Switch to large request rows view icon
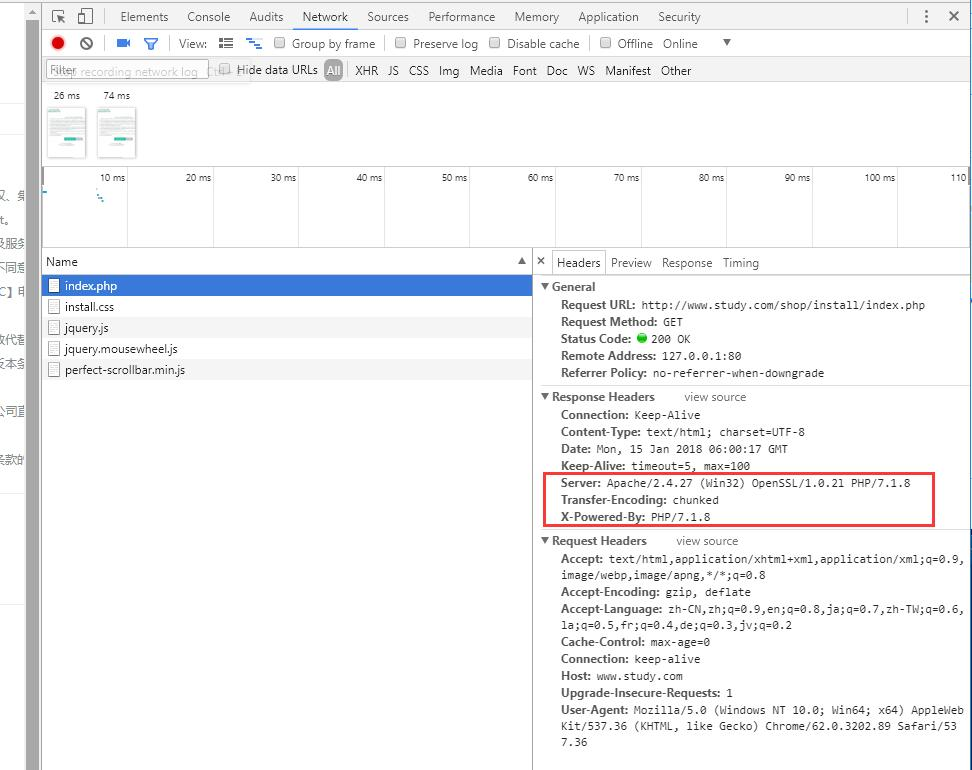972x770 pixels. coord(226,43)
